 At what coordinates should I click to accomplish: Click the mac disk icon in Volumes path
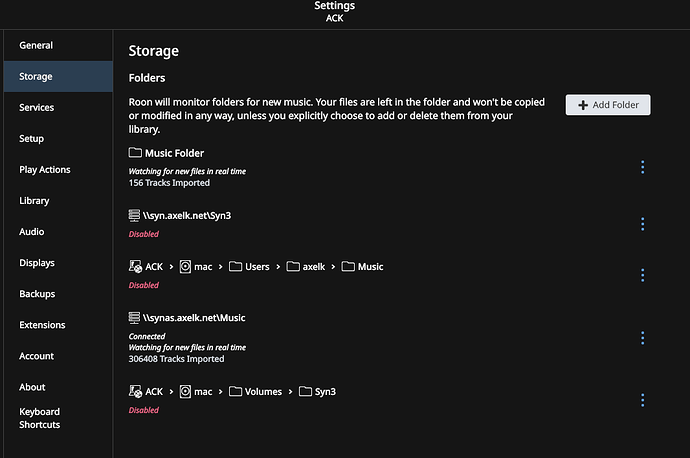tap(185, 391)
